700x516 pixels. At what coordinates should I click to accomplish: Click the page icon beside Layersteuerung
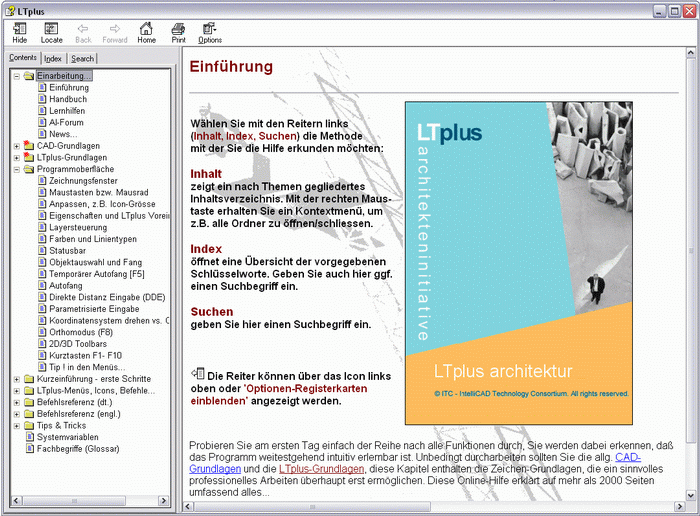pos(42,227)
